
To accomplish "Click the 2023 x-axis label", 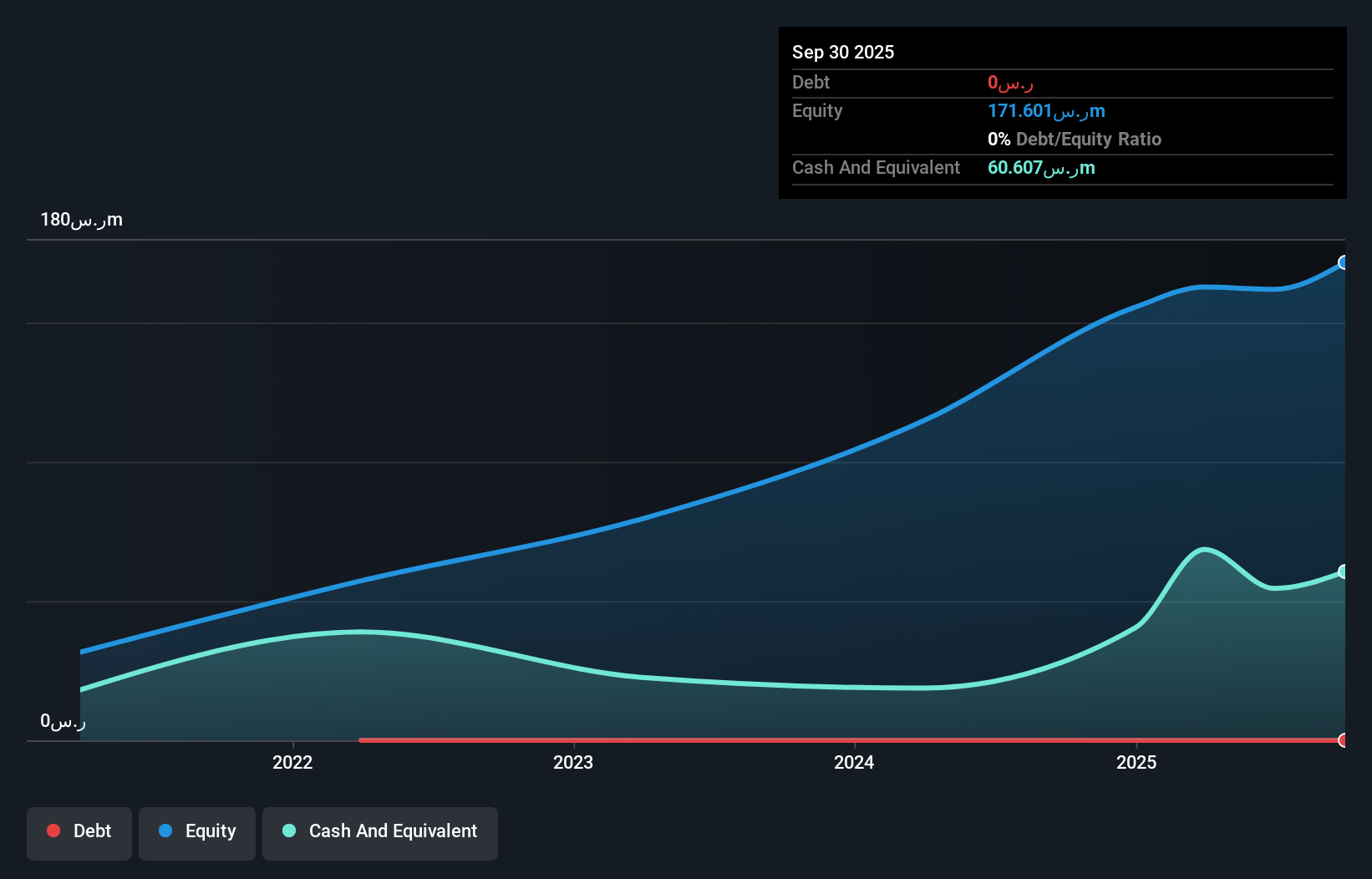I will (x=573, y=762).
